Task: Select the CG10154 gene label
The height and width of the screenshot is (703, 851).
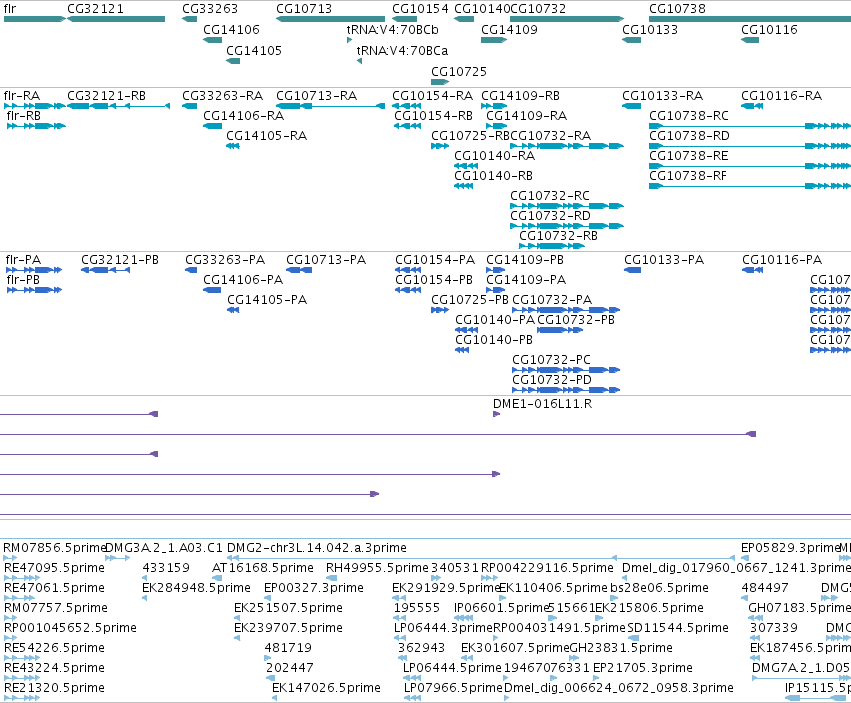Action: [x=420, y=9]
